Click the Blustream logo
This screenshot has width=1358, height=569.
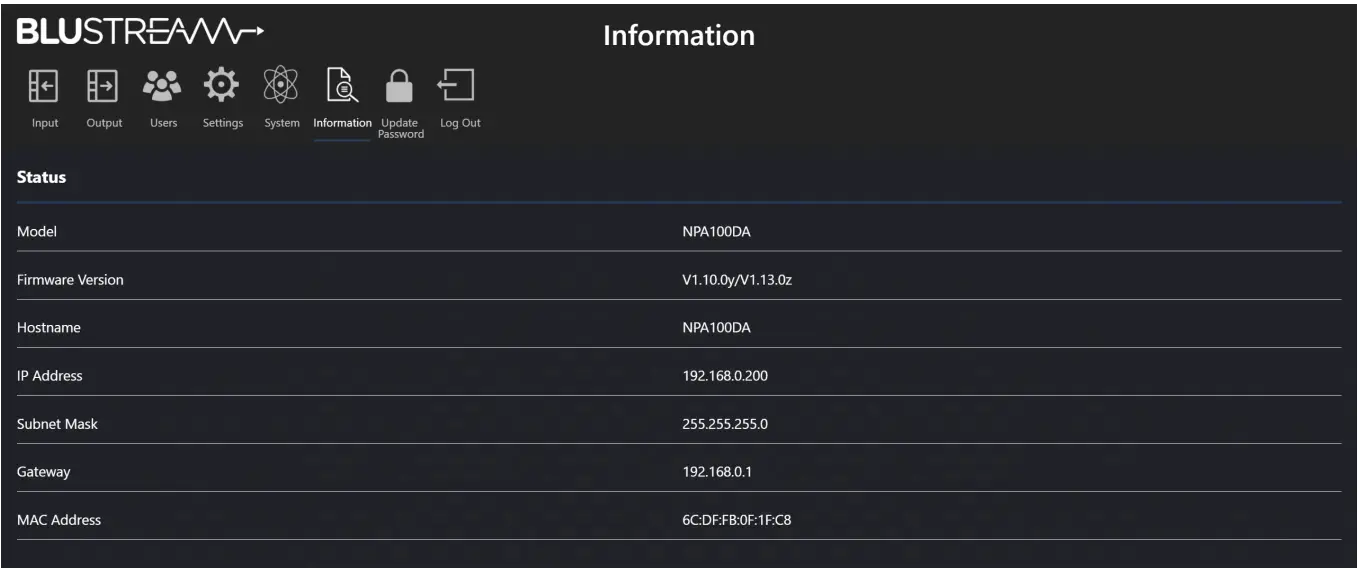pos(141,34)
